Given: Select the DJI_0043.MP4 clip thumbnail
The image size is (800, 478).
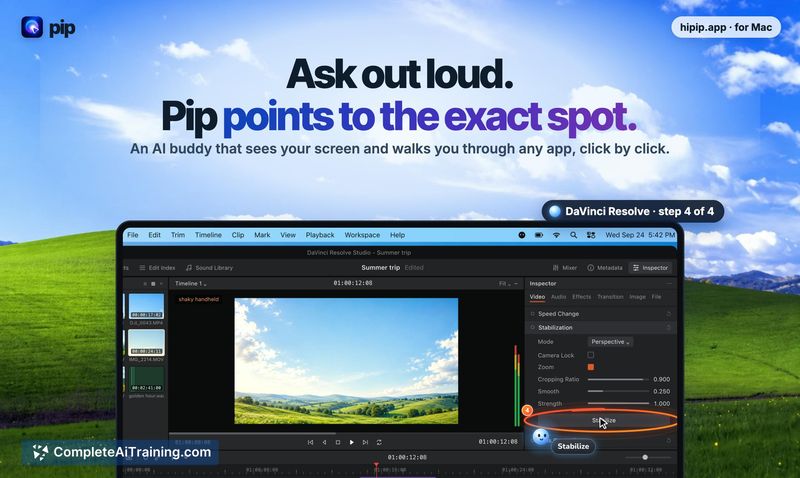Looking at the screenshot, I should coord(146,306).
